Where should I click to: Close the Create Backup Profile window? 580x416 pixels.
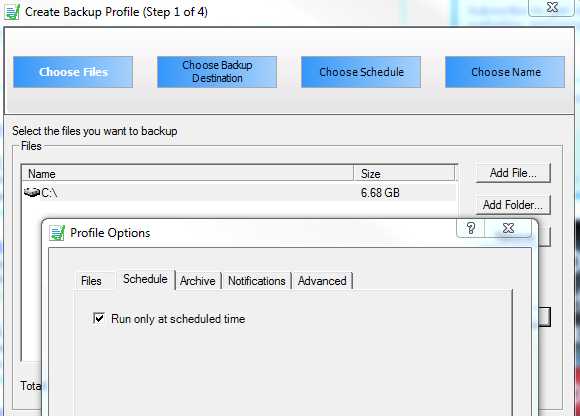coord(552,7)
